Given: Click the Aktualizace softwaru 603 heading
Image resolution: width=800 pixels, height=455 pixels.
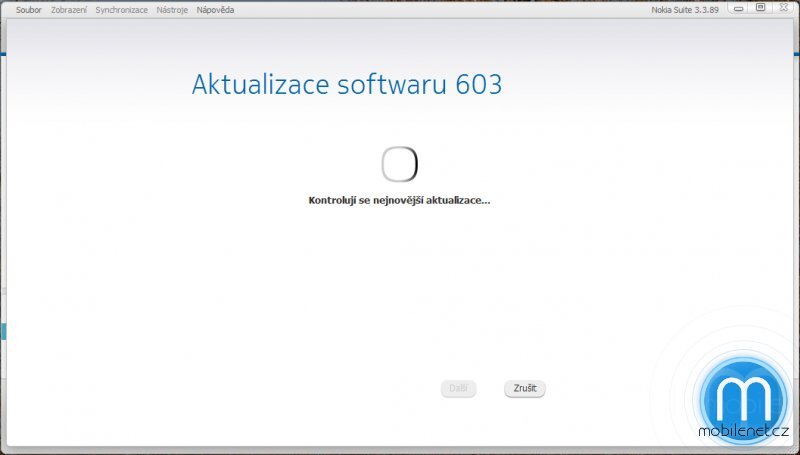Looking at the screenshot, I should (346, 84).
